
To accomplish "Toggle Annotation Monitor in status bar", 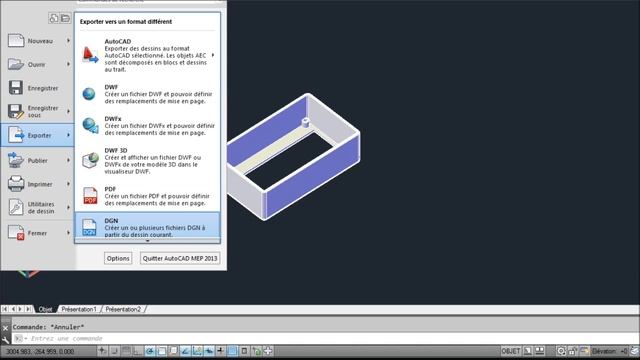I will tap(268, 351).
